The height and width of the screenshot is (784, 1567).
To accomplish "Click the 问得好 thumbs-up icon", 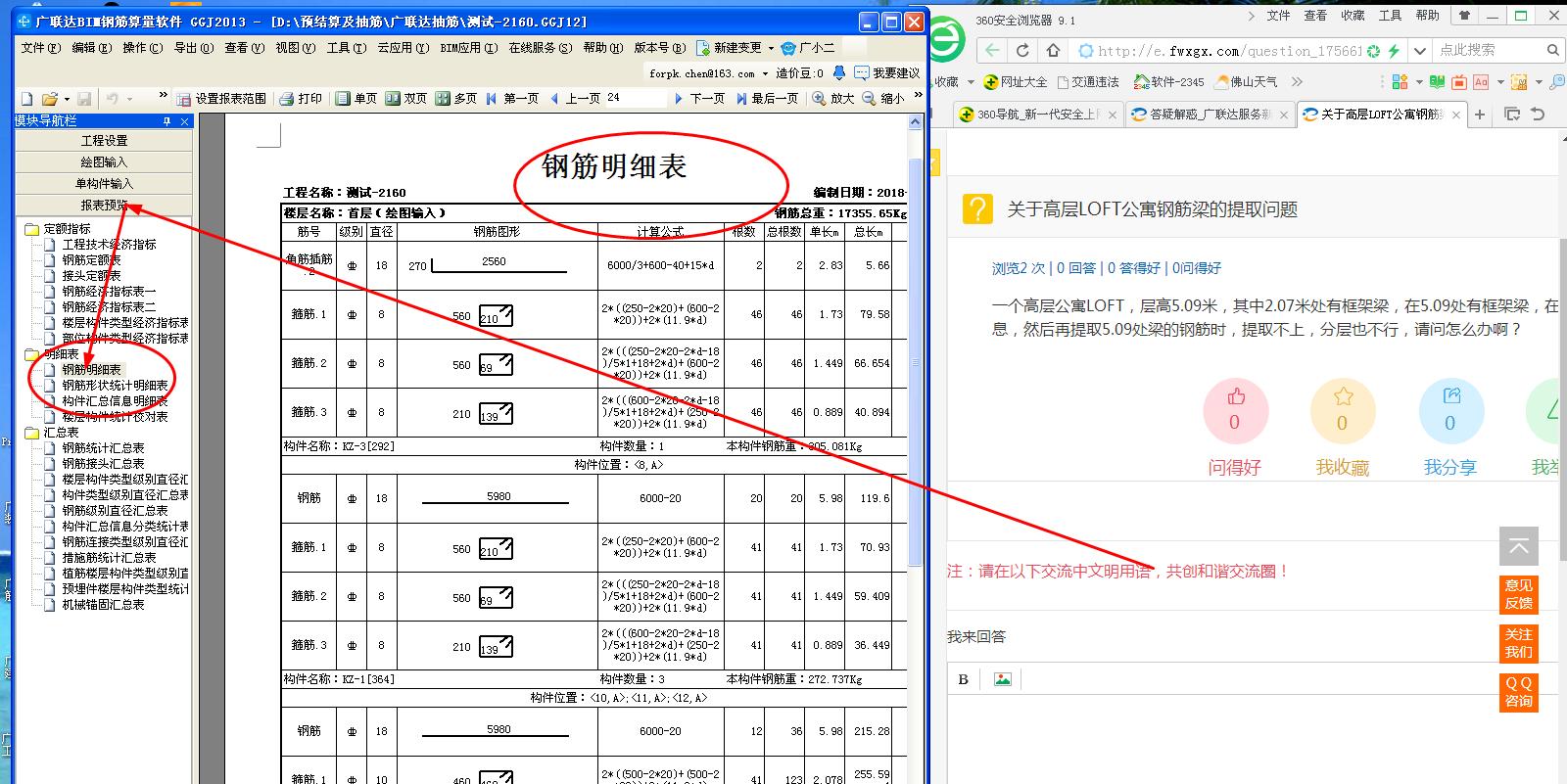I will point(1235,396).
